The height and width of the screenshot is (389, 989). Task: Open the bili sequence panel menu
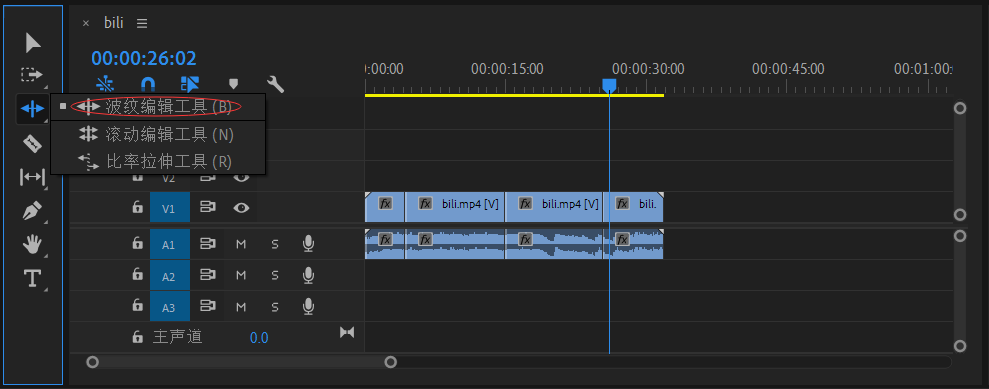click(x=142, y=23)
